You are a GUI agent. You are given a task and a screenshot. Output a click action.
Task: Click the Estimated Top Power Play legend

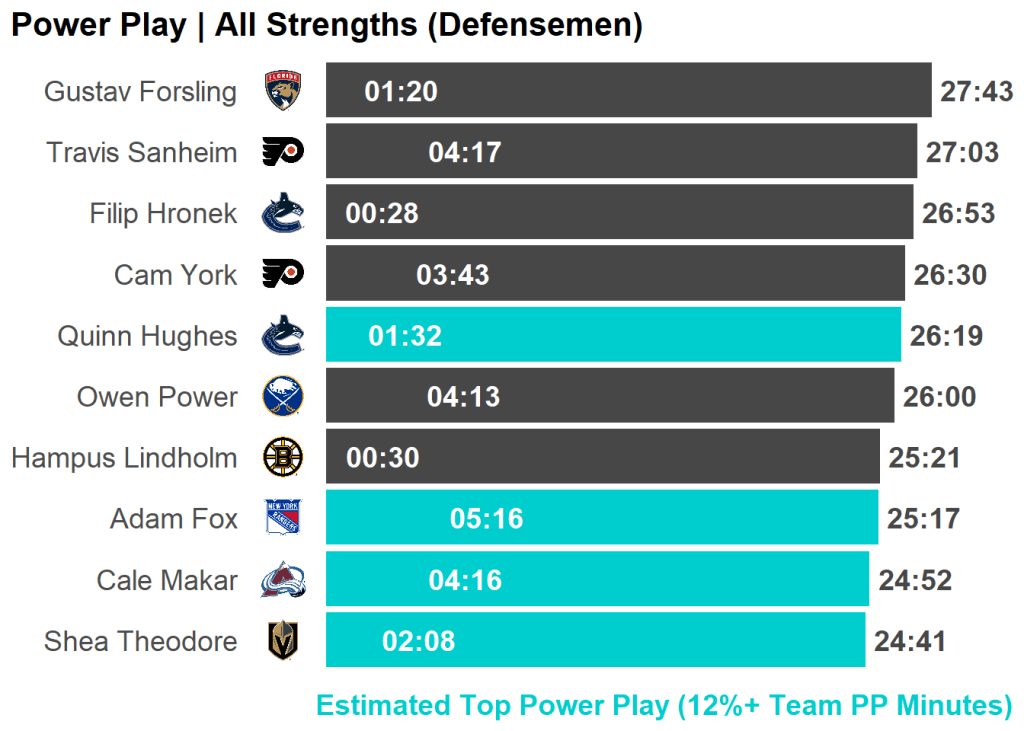(664, 705)
